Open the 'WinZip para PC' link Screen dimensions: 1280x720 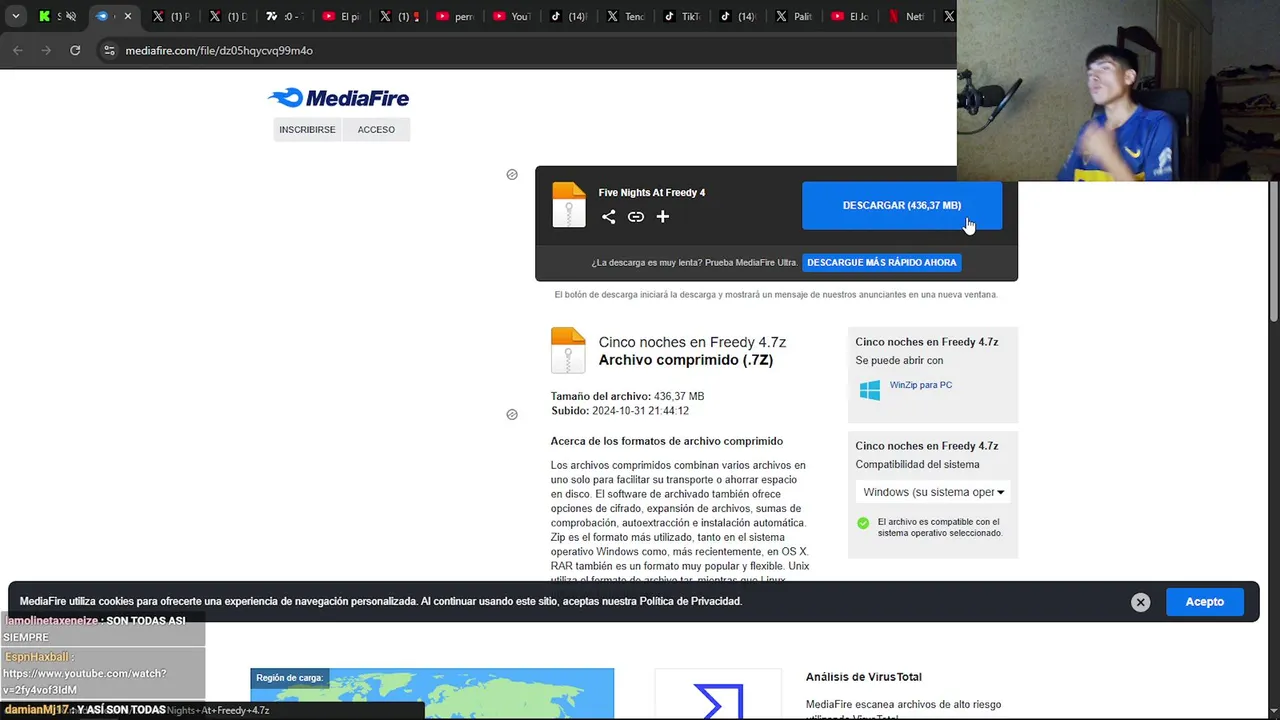tap(920, 385)
